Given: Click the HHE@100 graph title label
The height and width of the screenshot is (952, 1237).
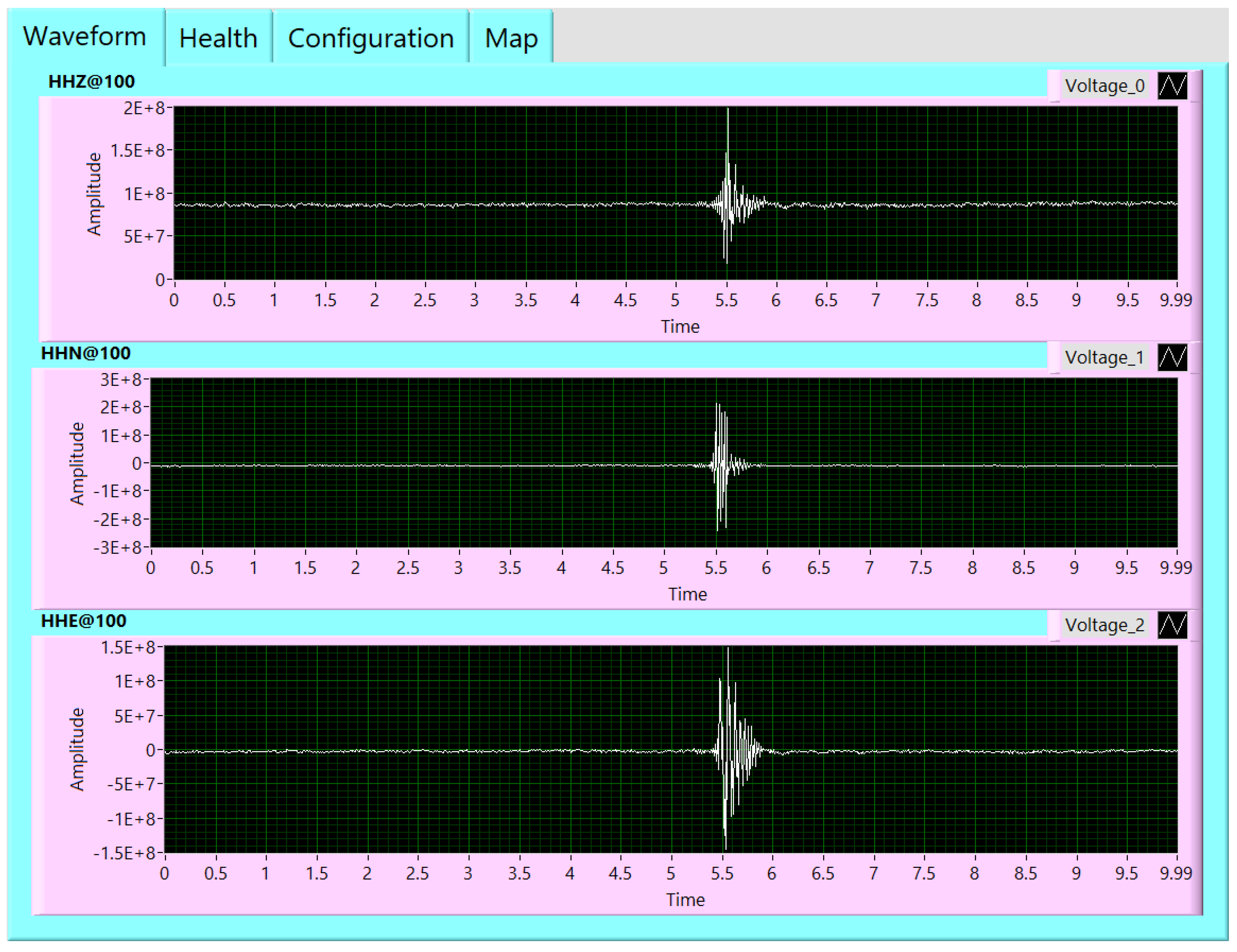Looking at the screenshot, I should [84, 621].
